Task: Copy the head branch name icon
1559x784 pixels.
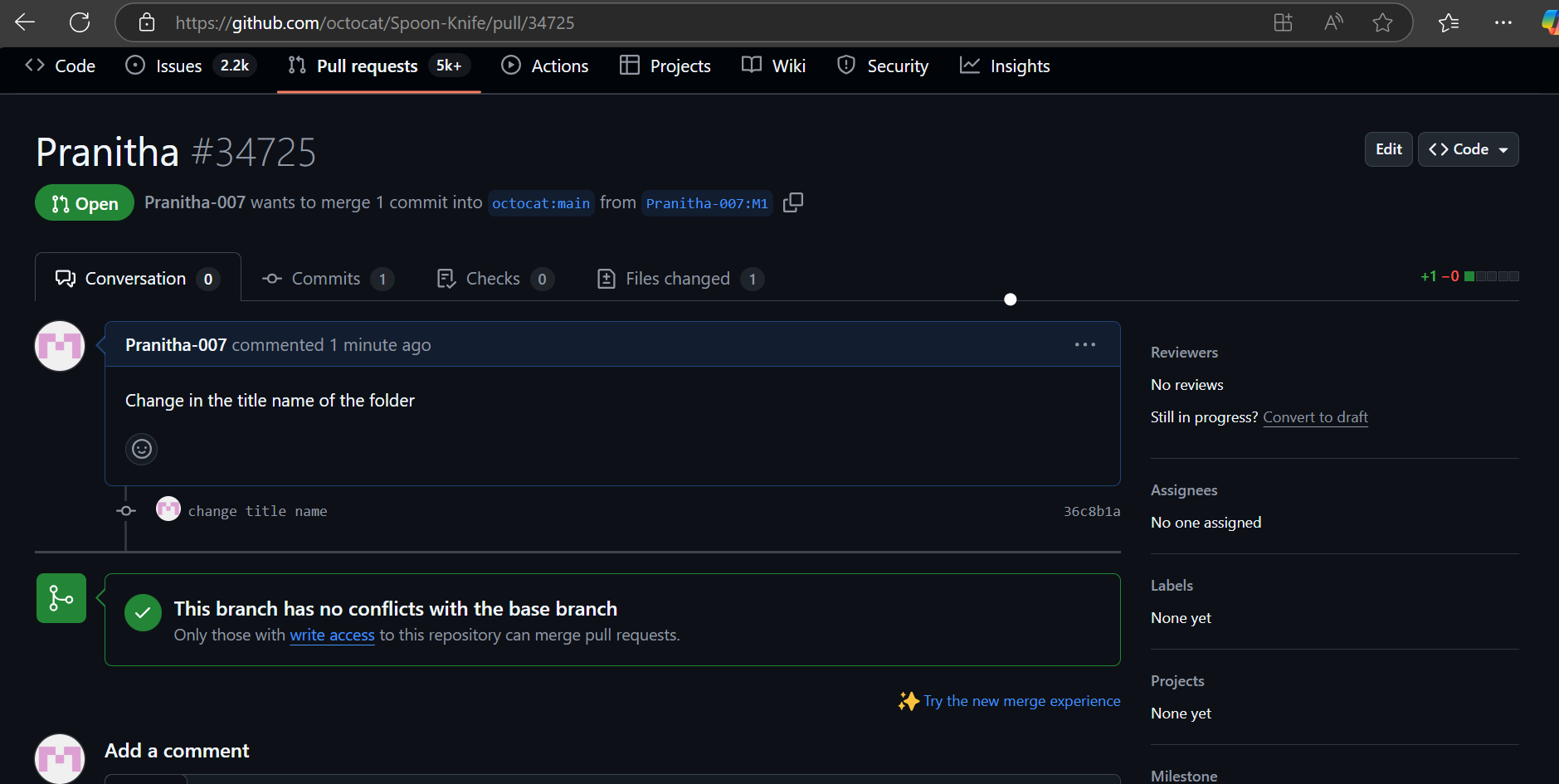Action: [x=793, y=202]
